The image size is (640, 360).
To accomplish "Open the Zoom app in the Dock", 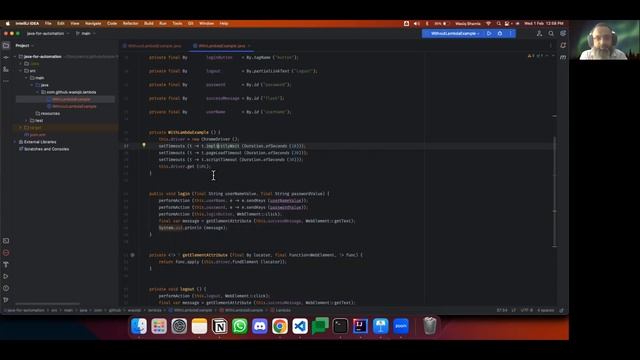I will point(401,326).
